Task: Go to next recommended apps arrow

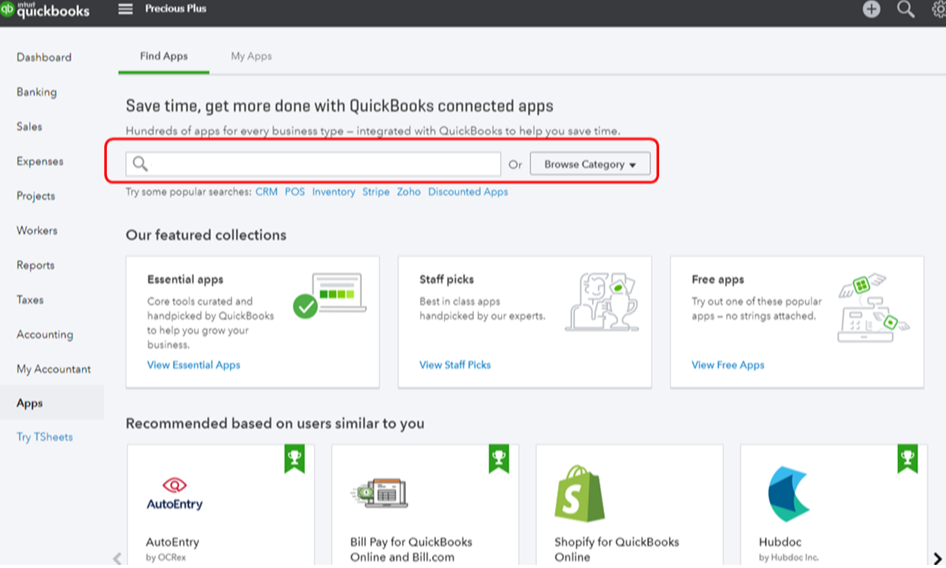Action: tap(937, 558)
